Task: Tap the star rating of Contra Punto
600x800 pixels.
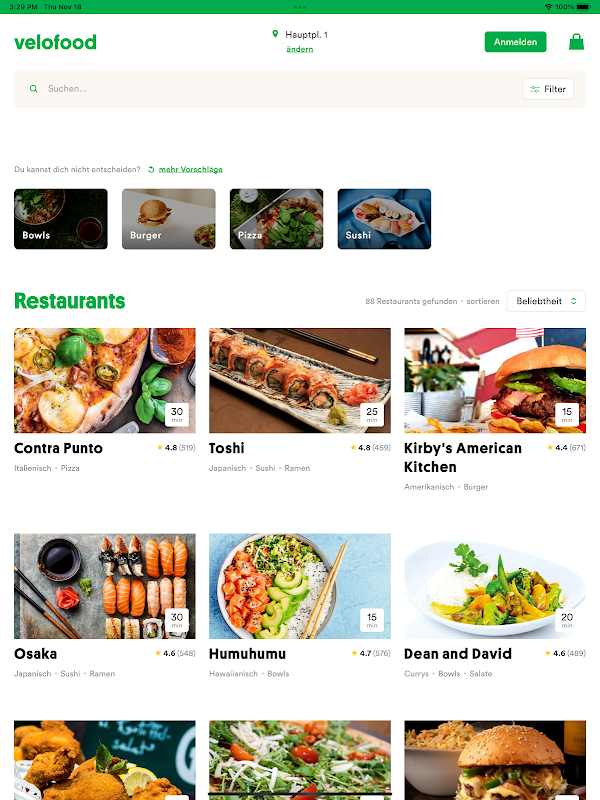Action: tap(176, 447)
